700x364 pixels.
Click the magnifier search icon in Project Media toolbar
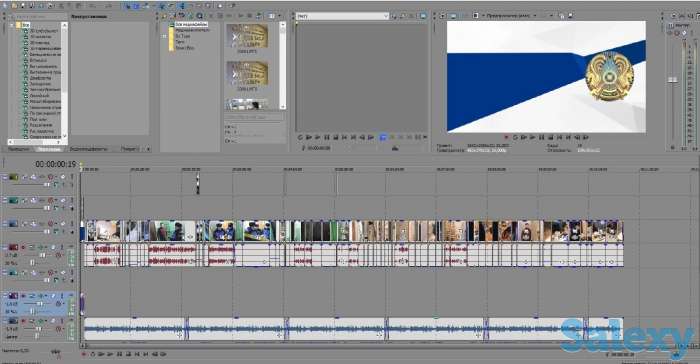tap(199, 16)
